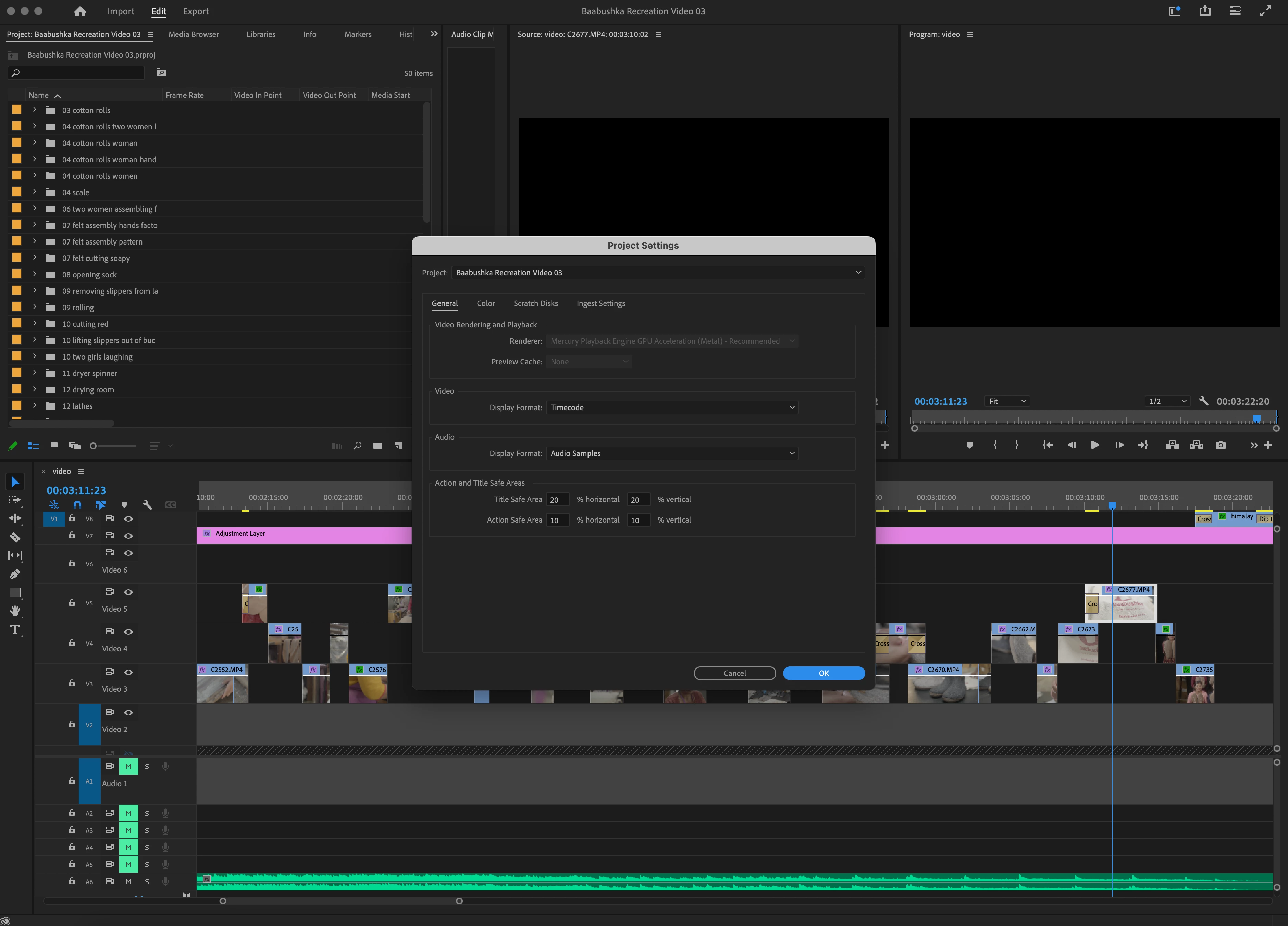Select the Type tool
This screenshot has width=1288, height=926.
pos(15,630)
